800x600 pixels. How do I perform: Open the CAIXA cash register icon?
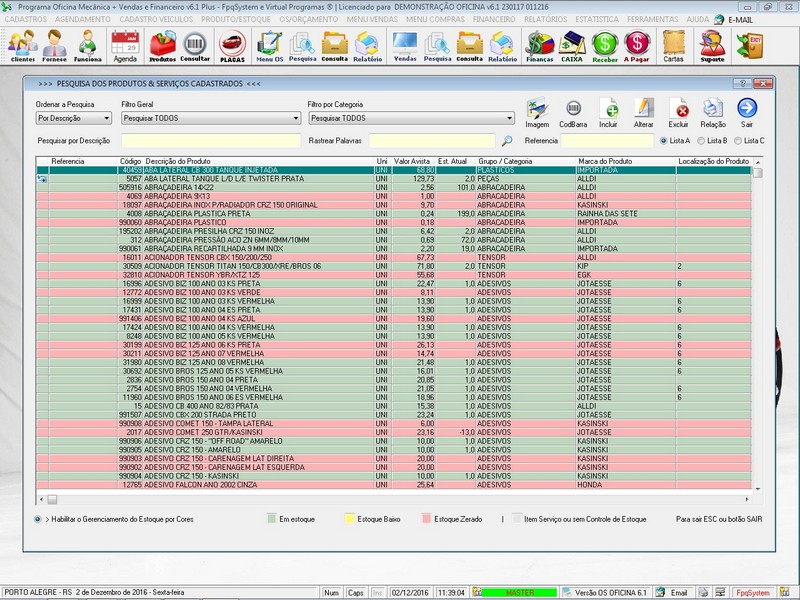click(x=572, y=45)
